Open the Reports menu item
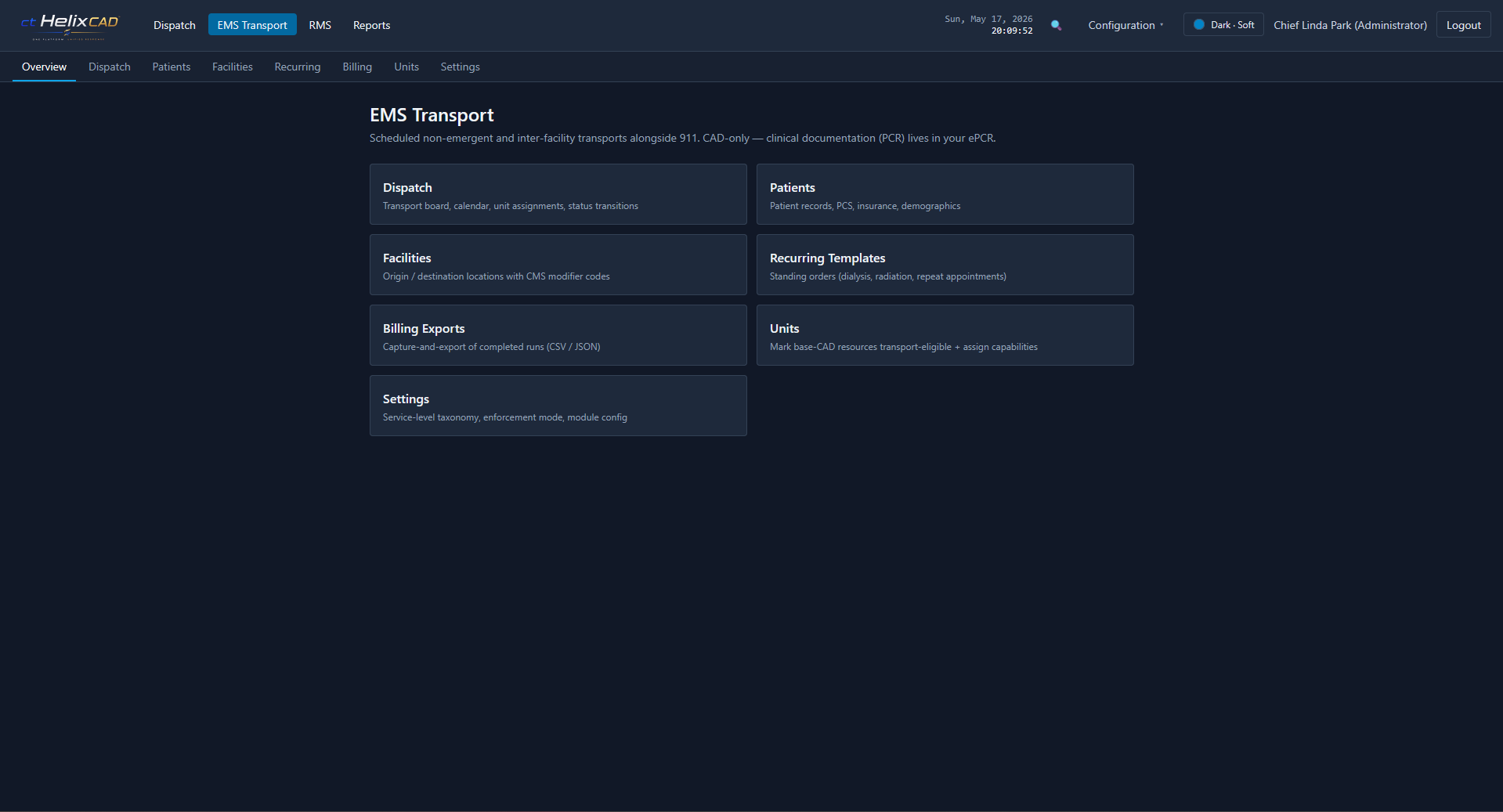The height and width of the screenshot is (812, 1503). pyautogui.click(x=371, y=25)
